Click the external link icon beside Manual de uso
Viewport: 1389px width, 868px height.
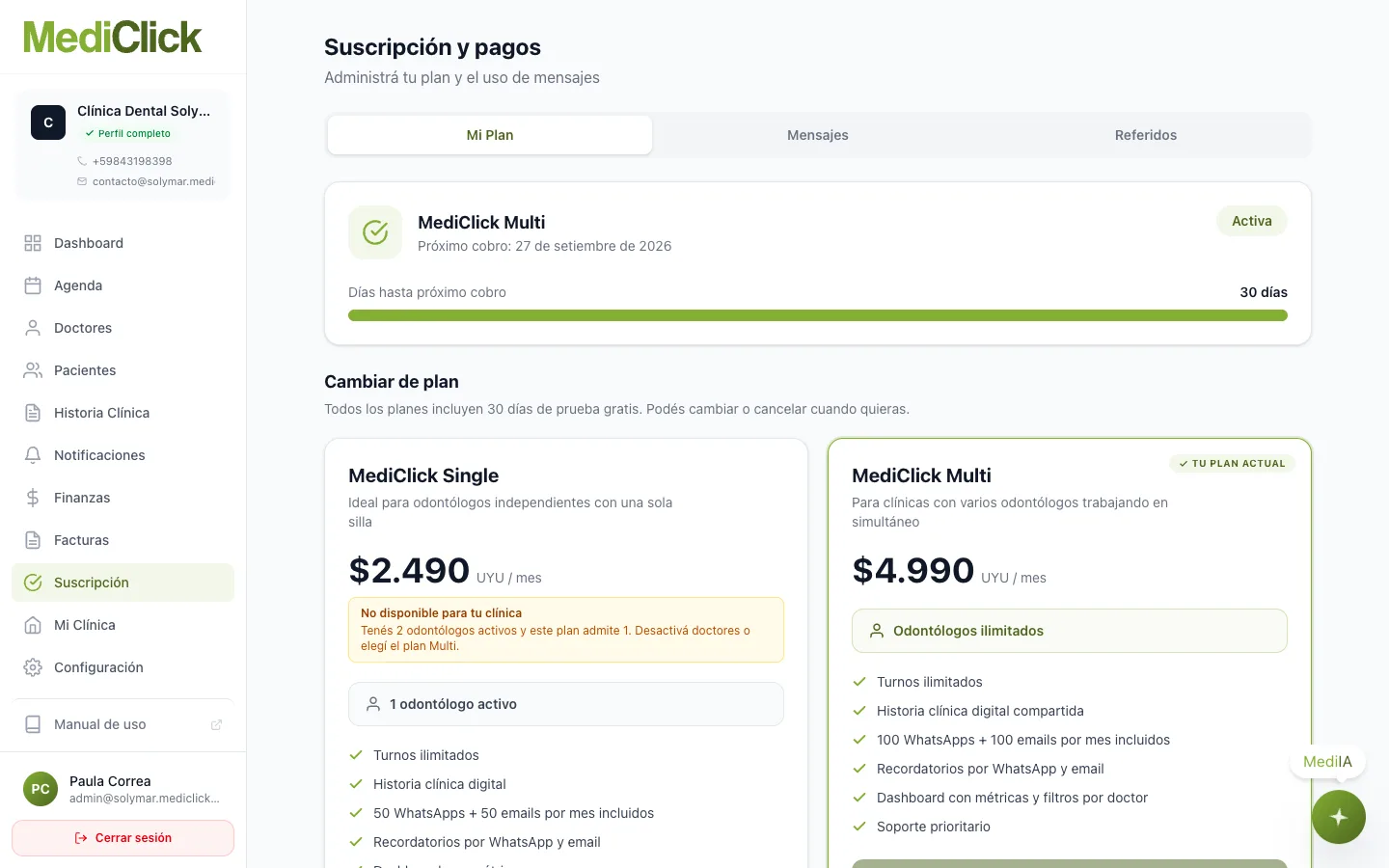click(216, 724)
